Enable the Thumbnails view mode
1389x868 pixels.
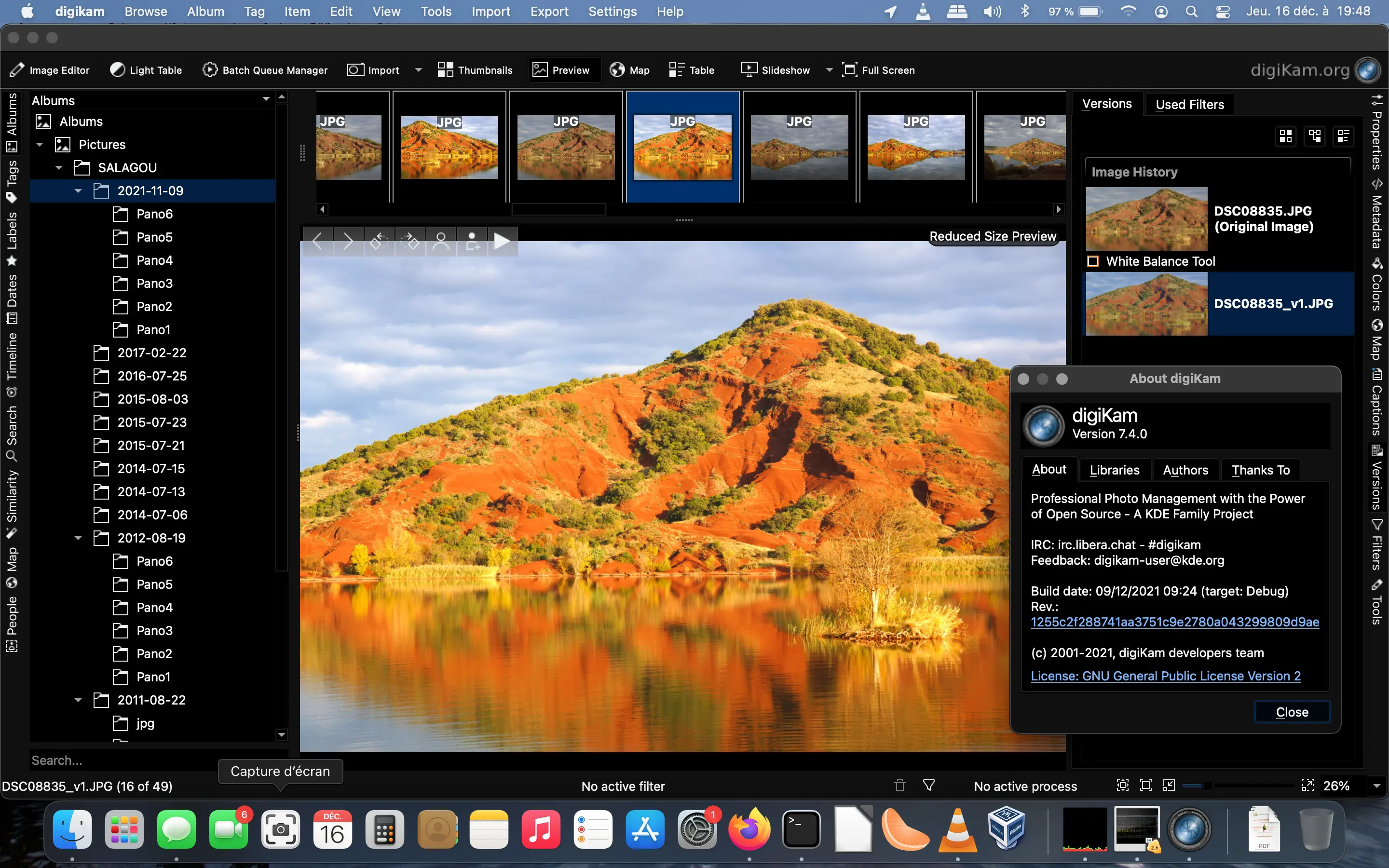pos(475,69)
